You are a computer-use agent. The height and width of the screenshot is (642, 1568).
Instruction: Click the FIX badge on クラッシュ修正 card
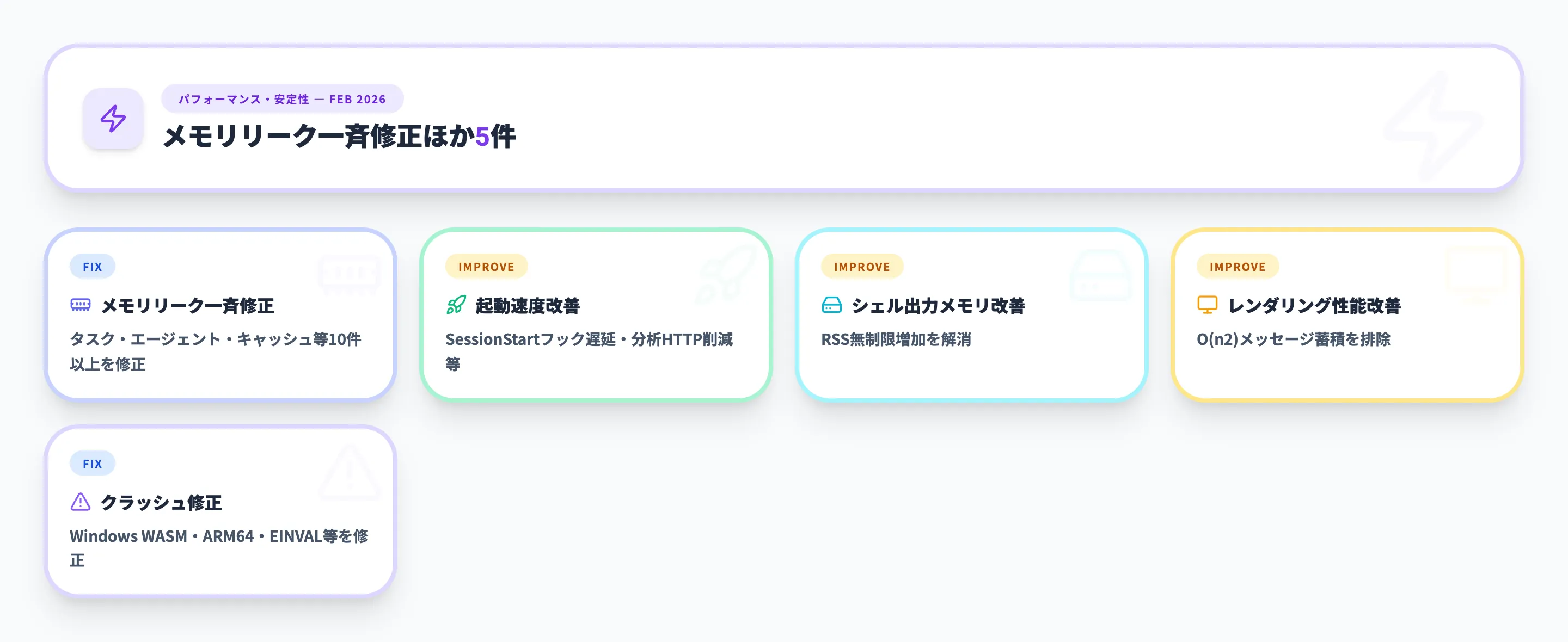click(93, 463)
